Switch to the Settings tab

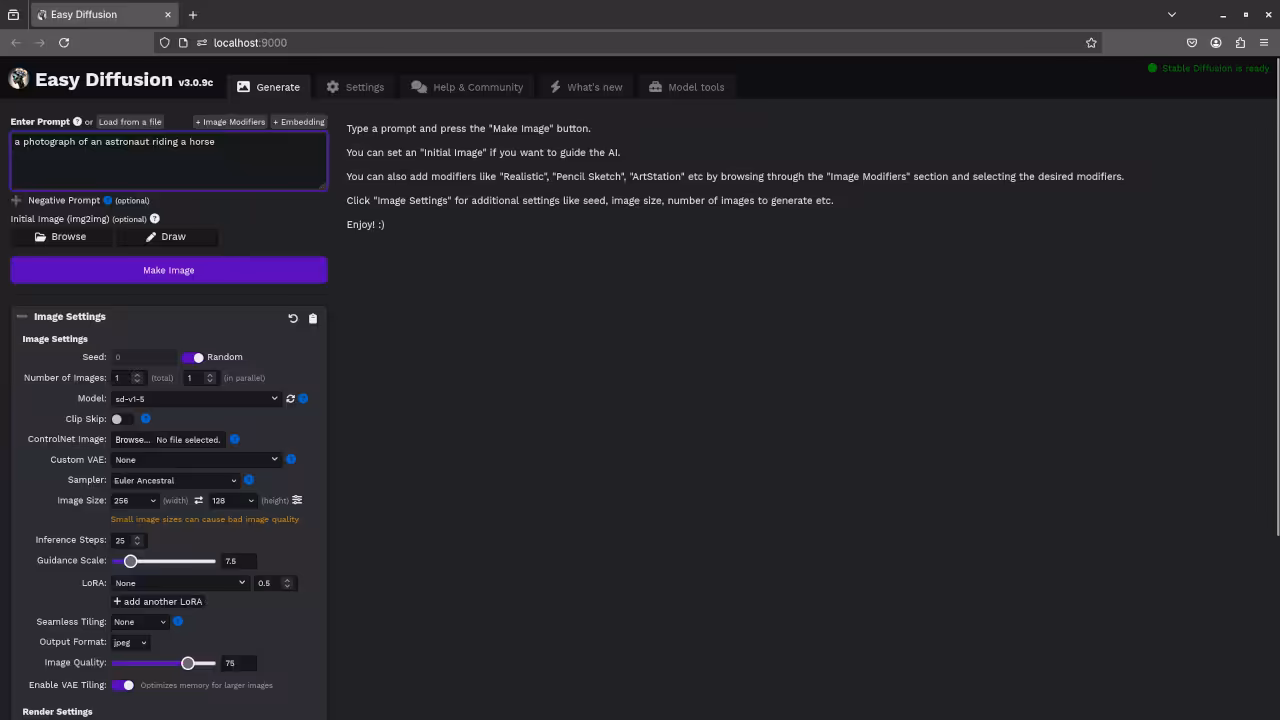click(x=355, y=87)
